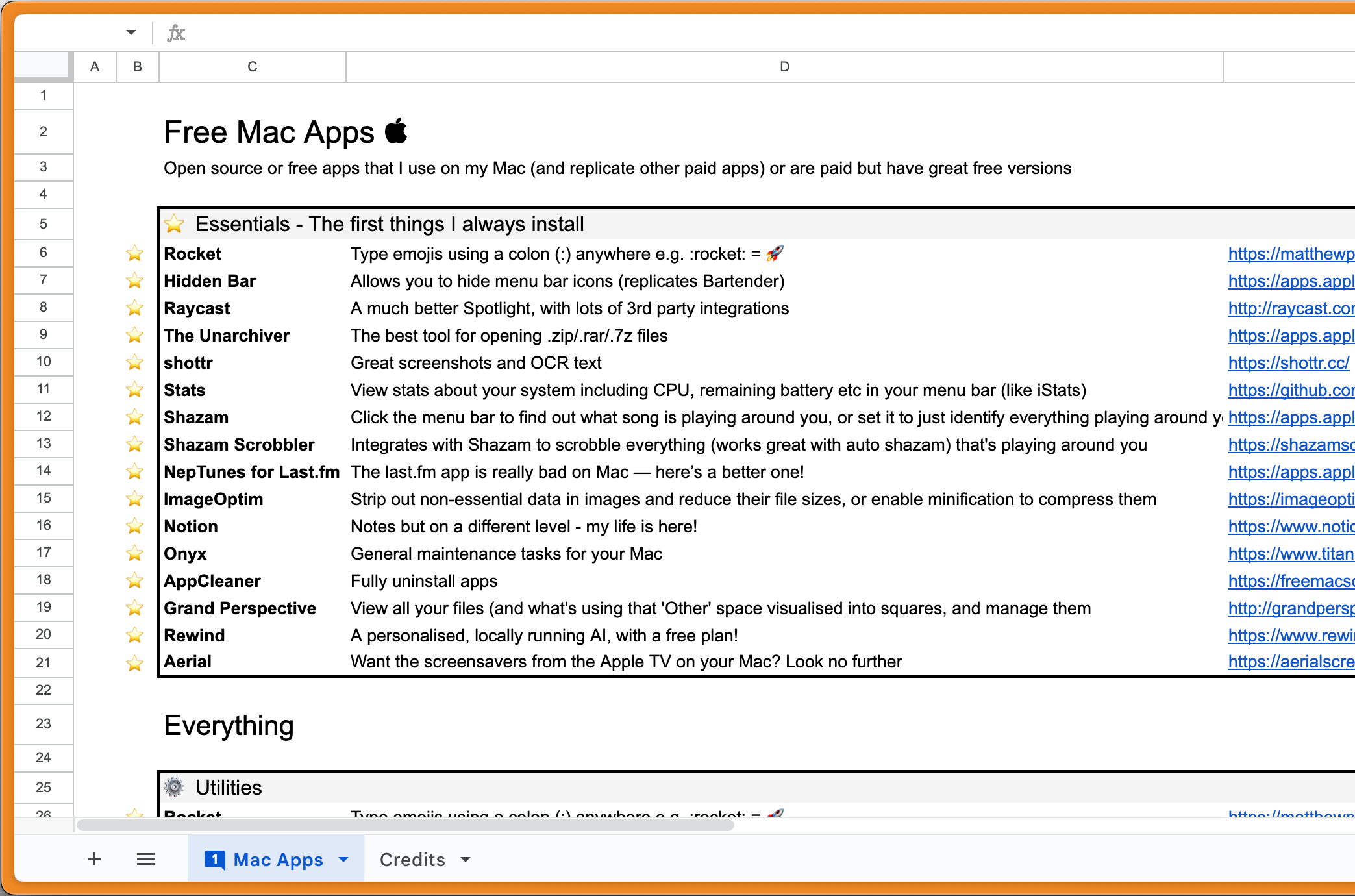The width and height of the screenshot is (1355, 896).
Task: Select 'Great screenshots and OCR text' cell
Action: click(x=476, y=363)
